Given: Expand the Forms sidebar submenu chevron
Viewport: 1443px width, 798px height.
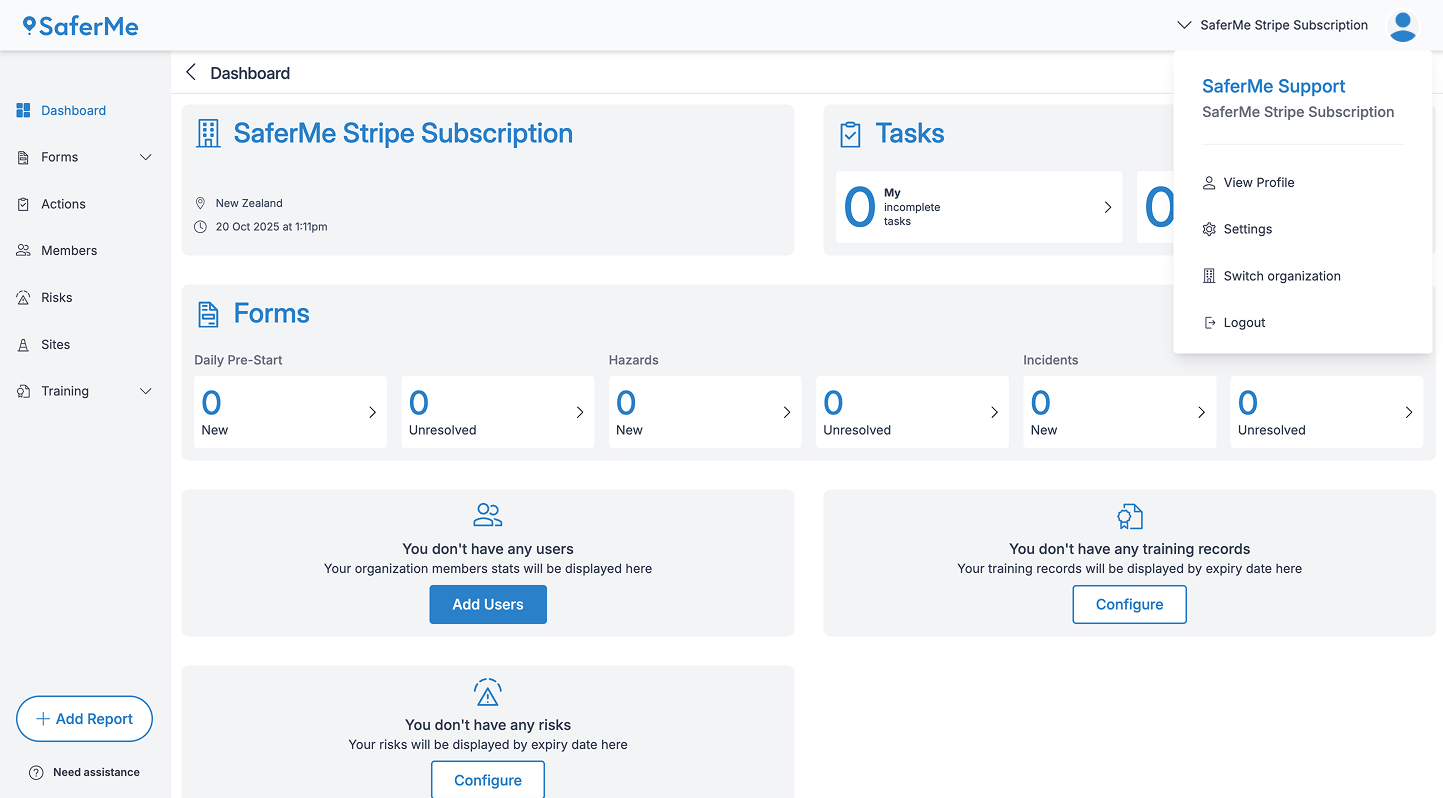Looking at the screenshot, I should [x=146, y=157].
